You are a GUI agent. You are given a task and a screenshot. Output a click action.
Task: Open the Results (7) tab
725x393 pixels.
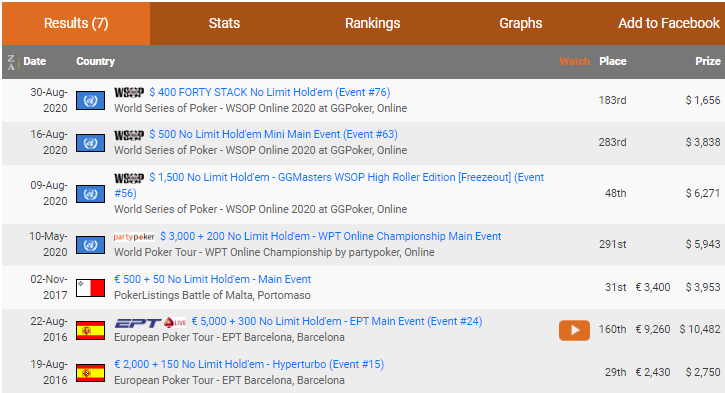(x=76, y=23)
